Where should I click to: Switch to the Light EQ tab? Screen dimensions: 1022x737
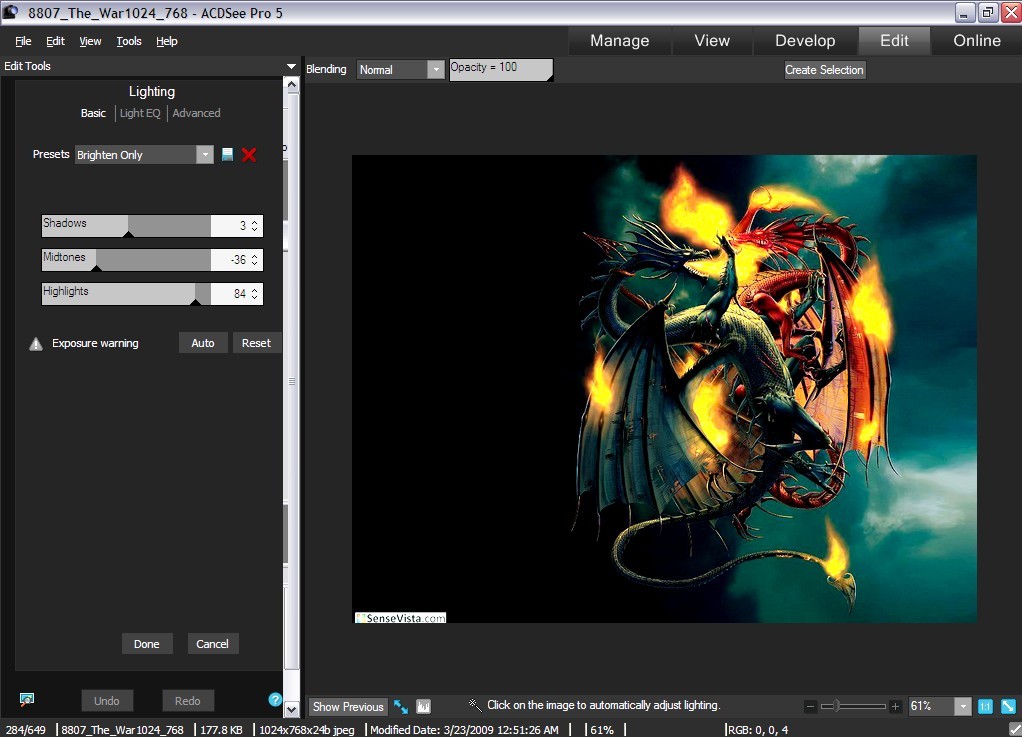coord(139,113)
